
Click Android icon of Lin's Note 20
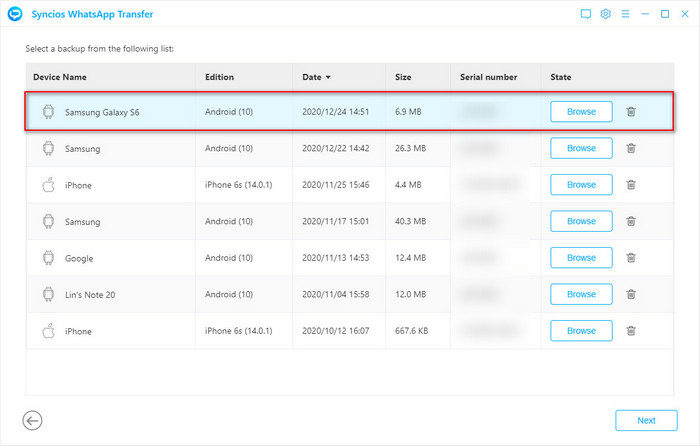tap(48, 295)
